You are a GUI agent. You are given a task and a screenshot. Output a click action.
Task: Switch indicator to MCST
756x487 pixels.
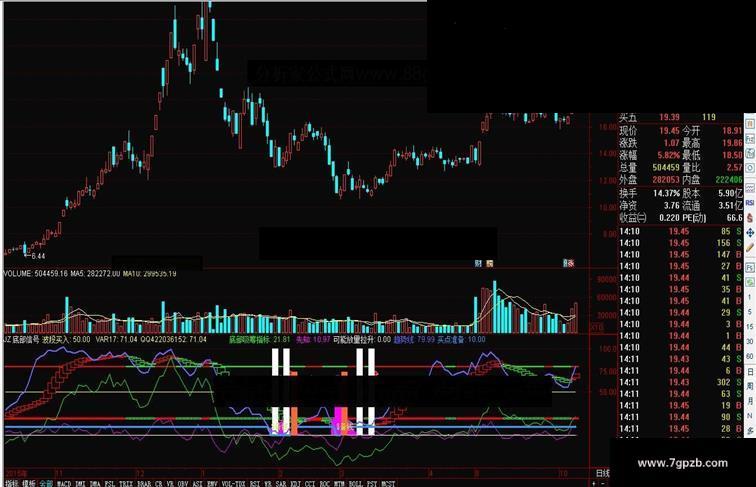[388, 483]
